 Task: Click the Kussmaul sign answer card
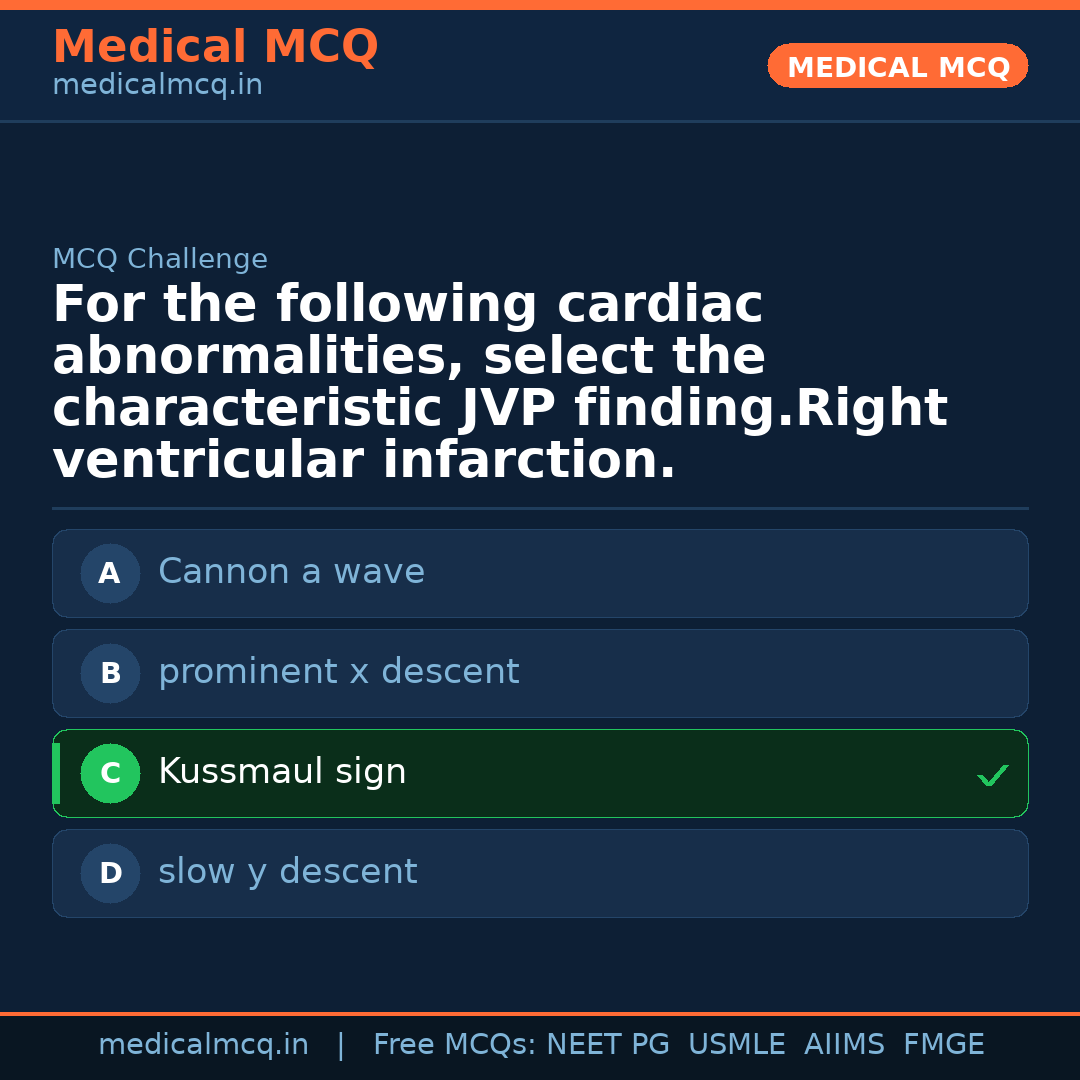[540, 773]
